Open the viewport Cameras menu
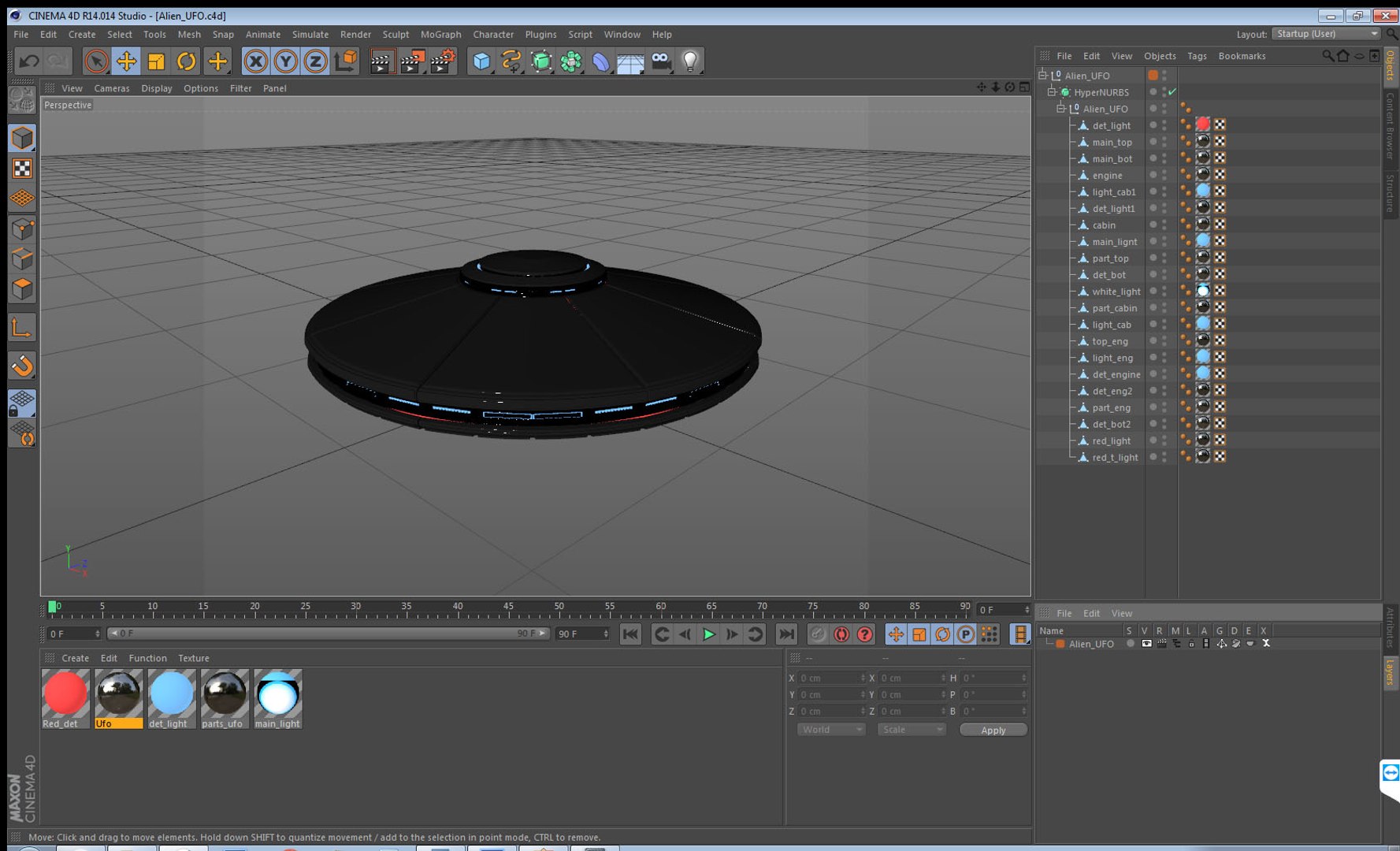Screen dimensions: 1400x851 point(111,88)
